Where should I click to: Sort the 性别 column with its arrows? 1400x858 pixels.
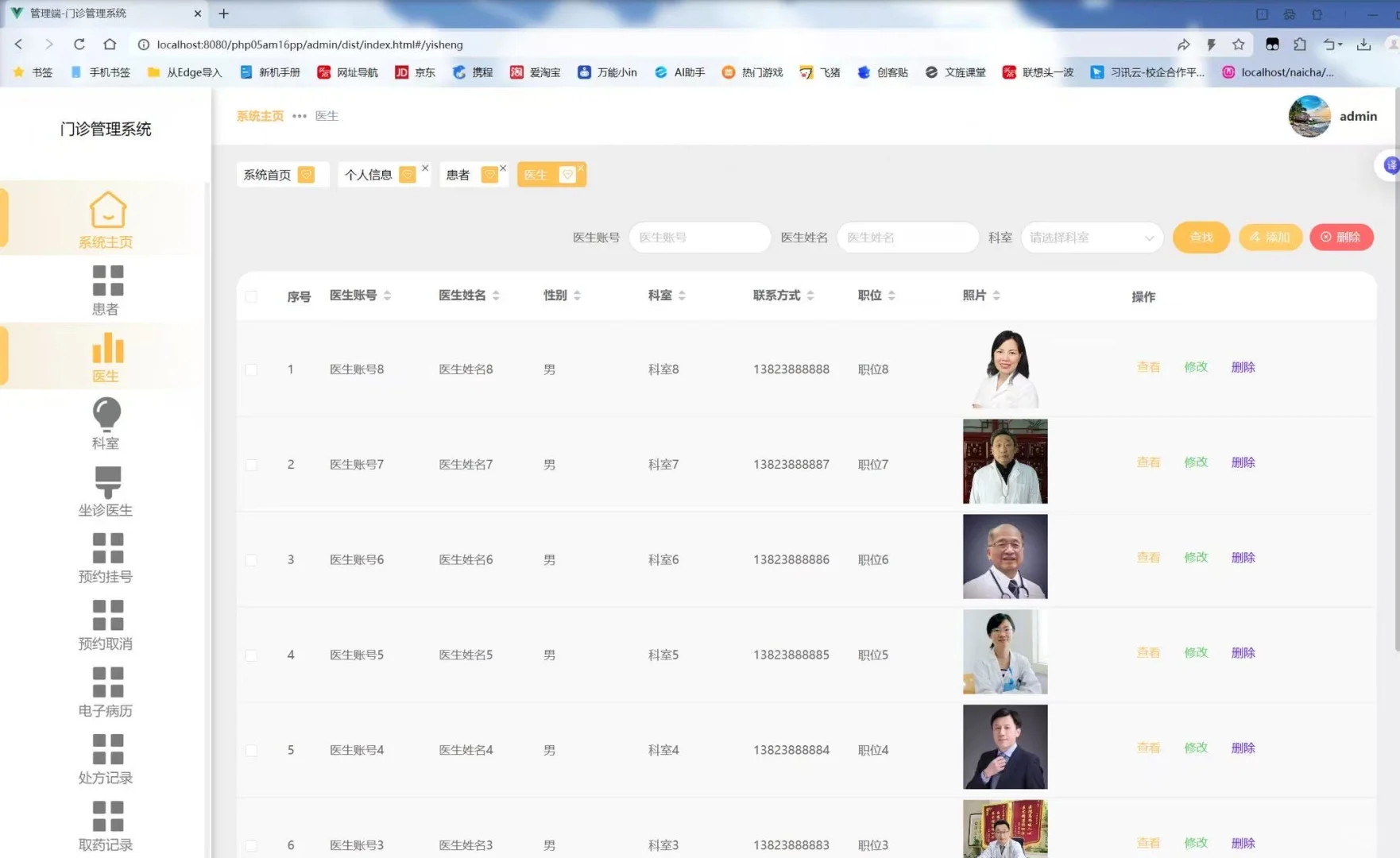(578, 295)
